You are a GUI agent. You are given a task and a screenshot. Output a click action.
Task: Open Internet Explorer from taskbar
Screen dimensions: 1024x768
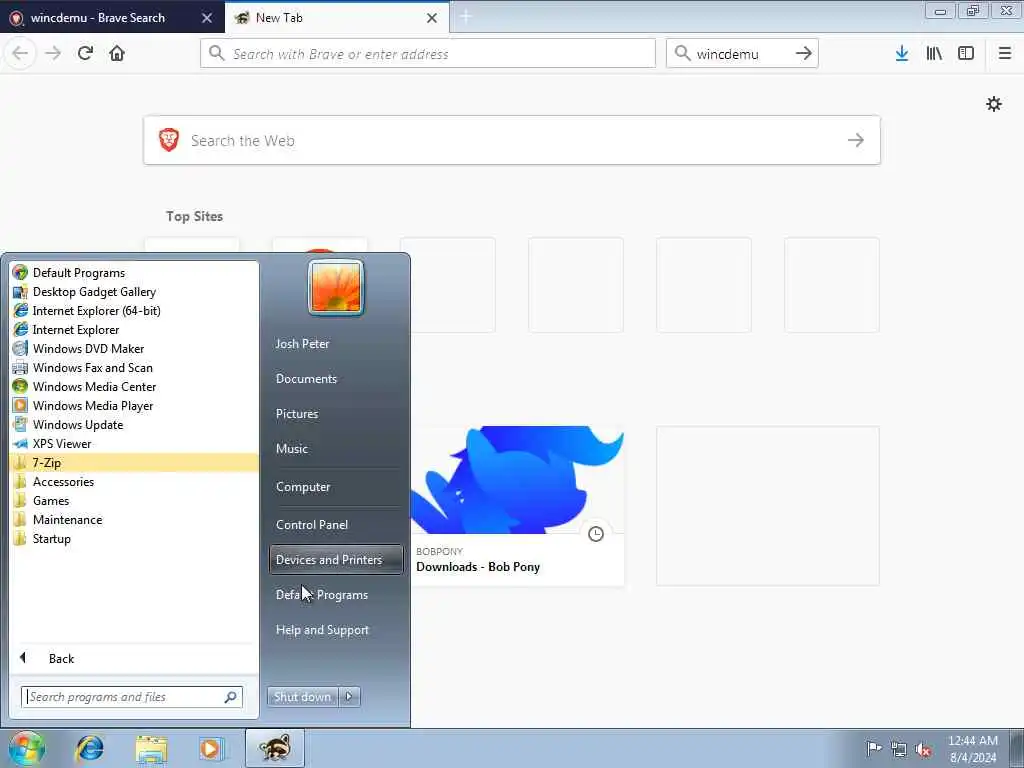click(89, 748)
